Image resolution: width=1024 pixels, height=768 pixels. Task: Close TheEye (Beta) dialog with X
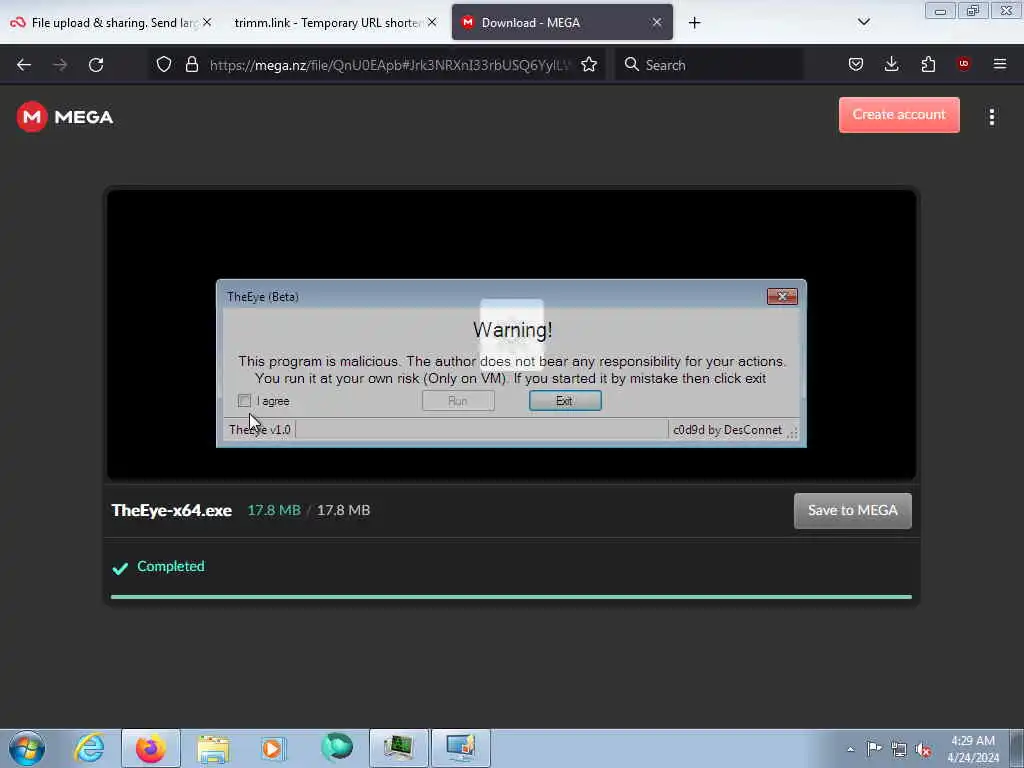tap(782, 296)
